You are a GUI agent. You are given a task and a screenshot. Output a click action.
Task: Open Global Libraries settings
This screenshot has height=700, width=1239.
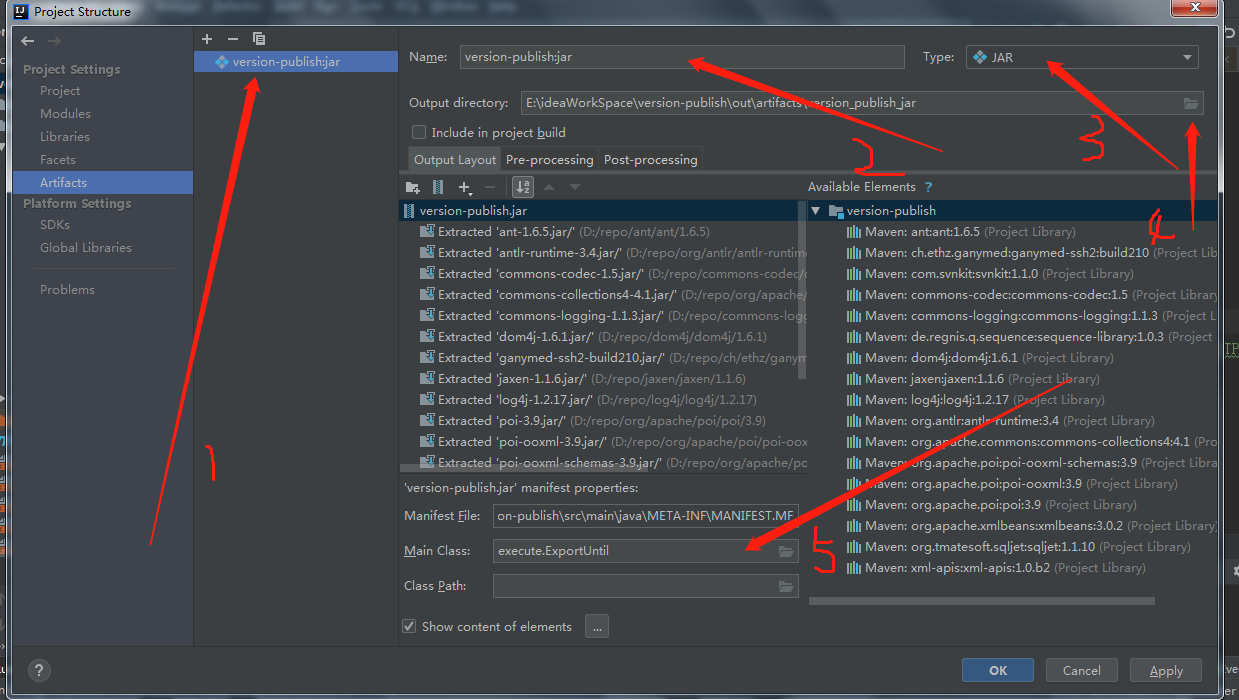pyautogui.click(x=86, y=248)
